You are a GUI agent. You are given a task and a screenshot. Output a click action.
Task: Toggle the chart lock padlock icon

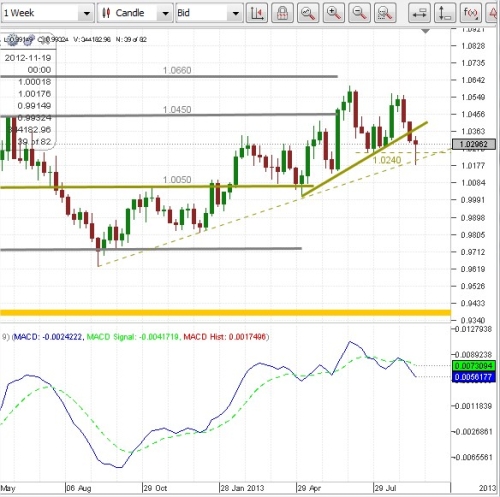(282, 13)
